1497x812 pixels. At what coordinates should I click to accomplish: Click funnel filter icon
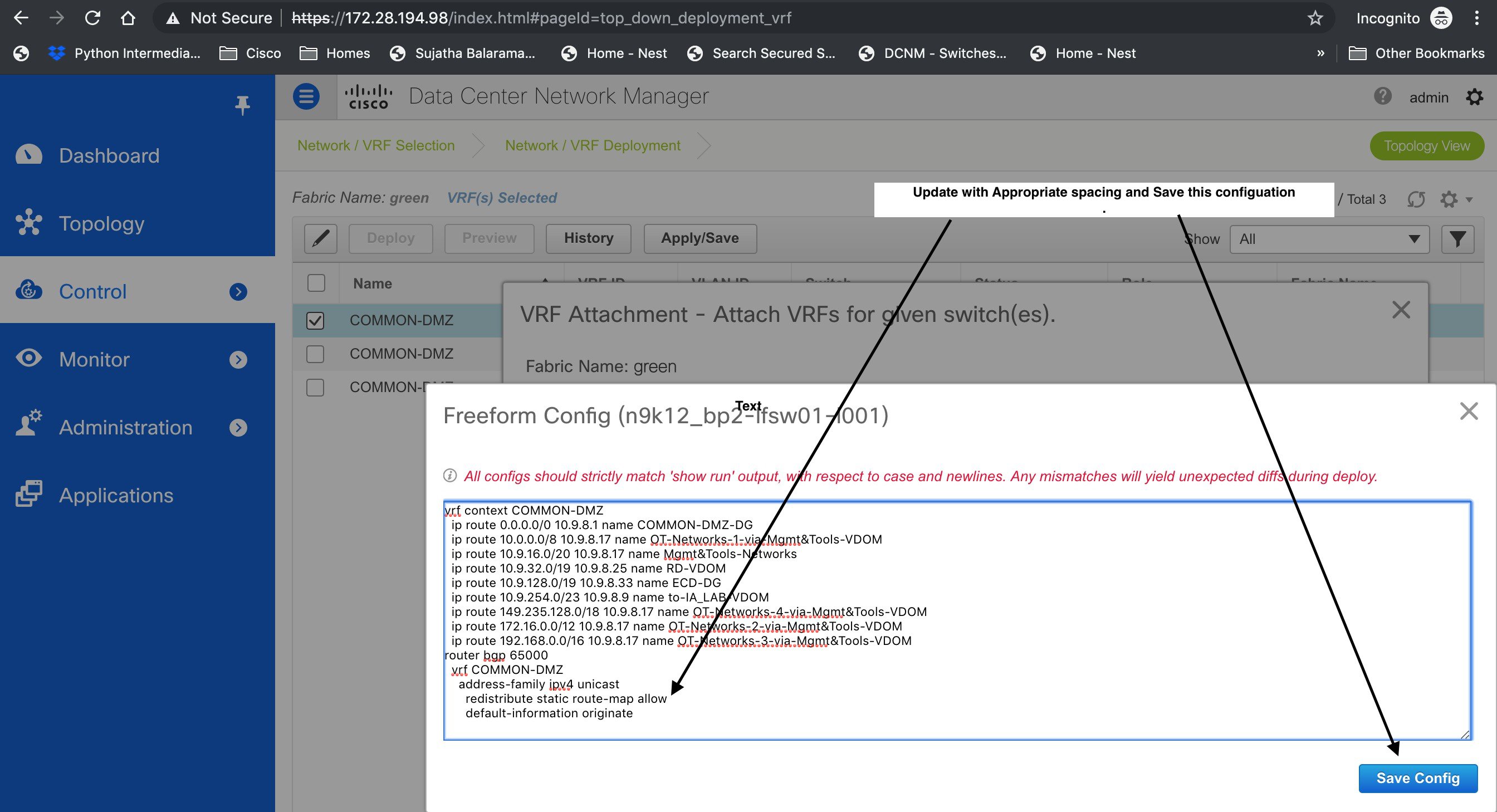[1457, 239]
